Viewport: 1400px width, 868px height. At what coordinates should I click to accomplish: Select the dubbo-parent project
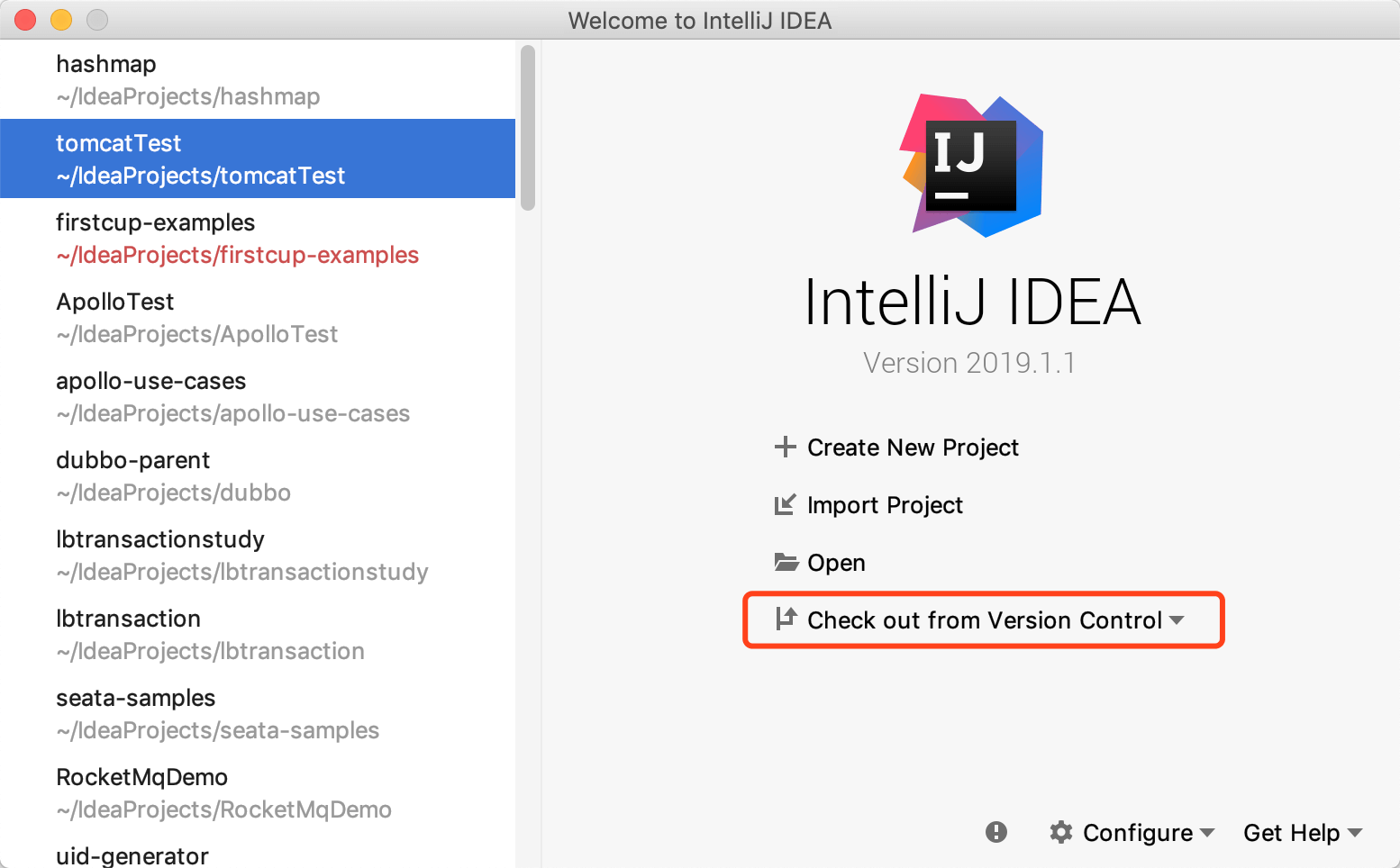coord(173,475)
